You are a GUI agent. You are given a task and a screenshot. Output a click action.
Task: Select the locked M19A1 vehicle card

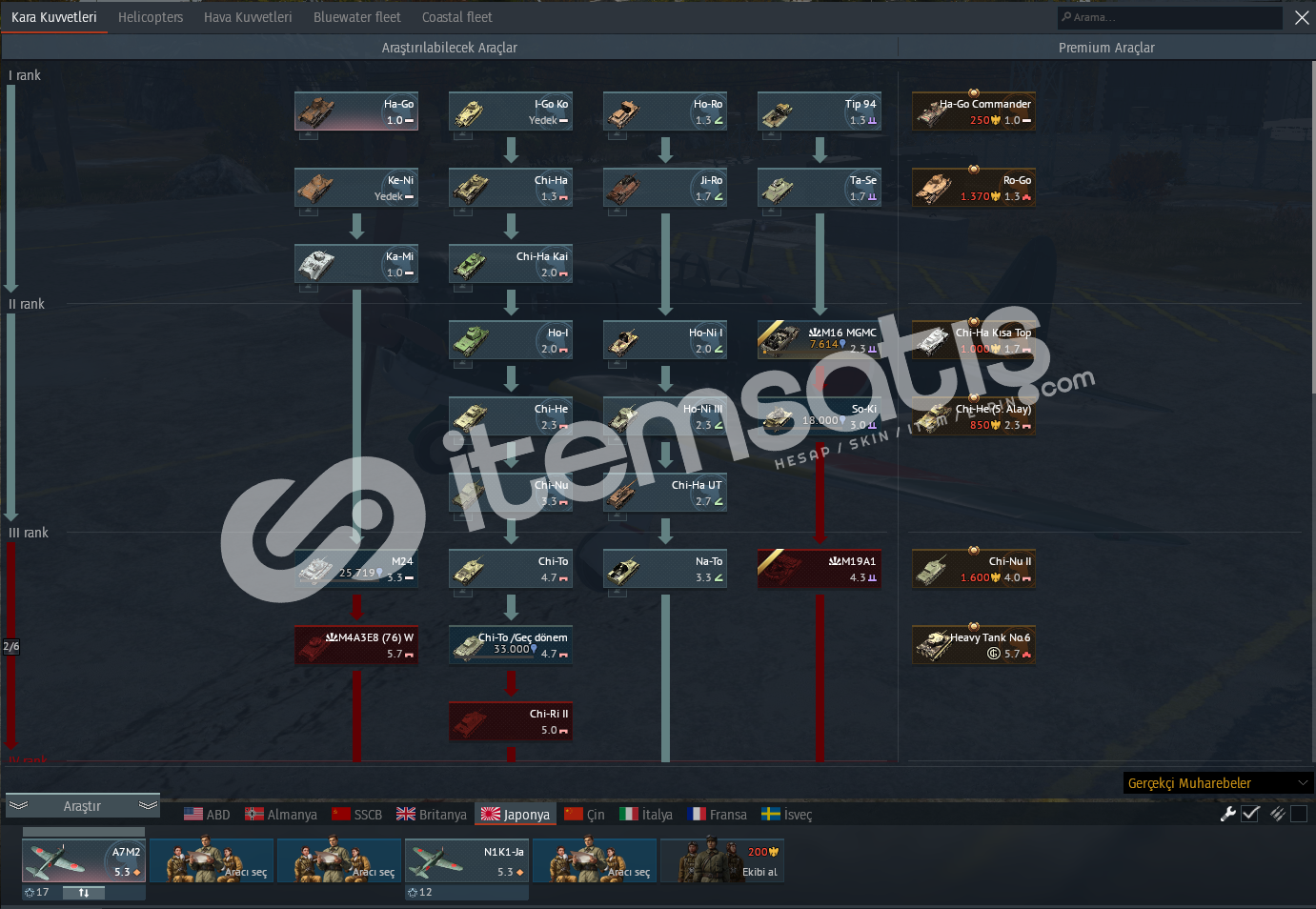(x=820, y=569)
